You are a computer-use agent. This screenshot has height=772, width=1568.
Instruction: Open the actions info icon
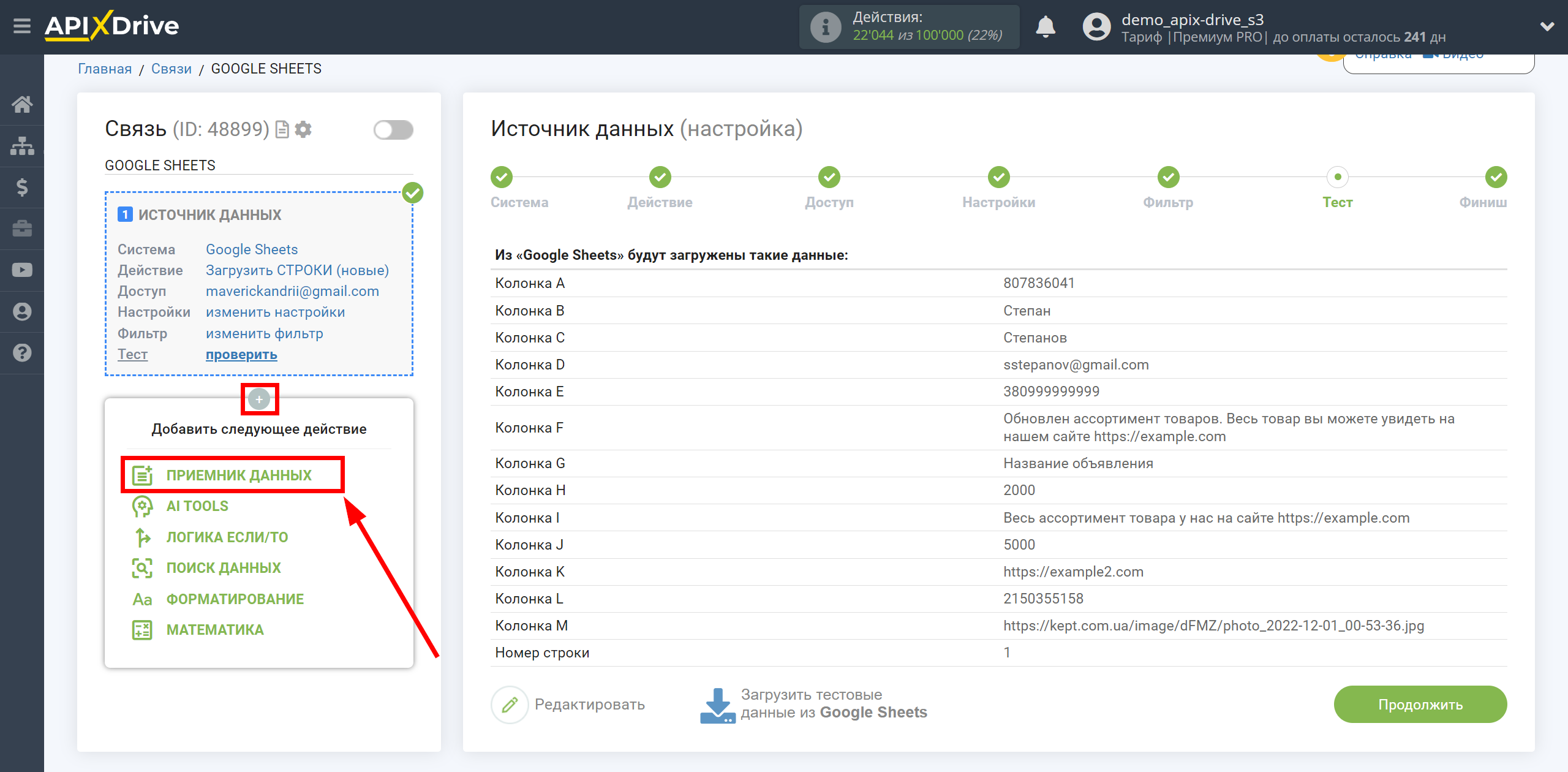[825, 27]
